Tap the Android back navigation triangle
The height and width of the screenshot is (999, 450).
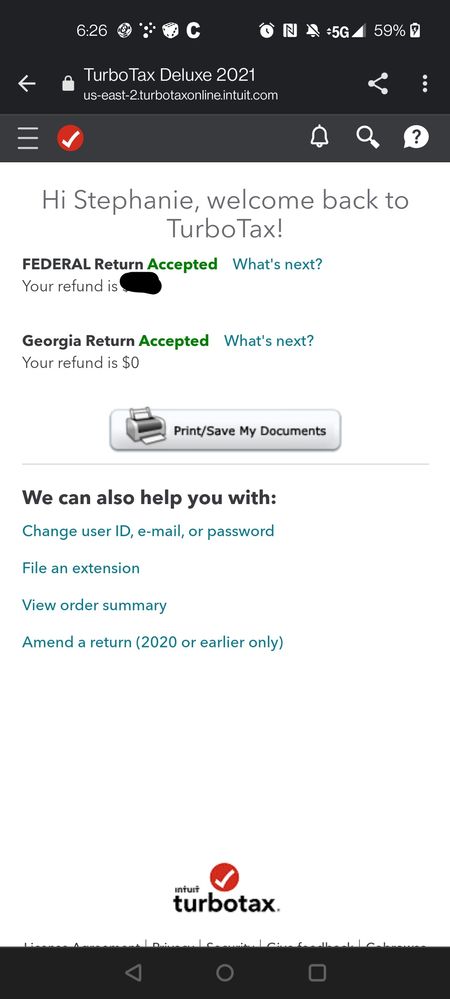tap(133, 972)
